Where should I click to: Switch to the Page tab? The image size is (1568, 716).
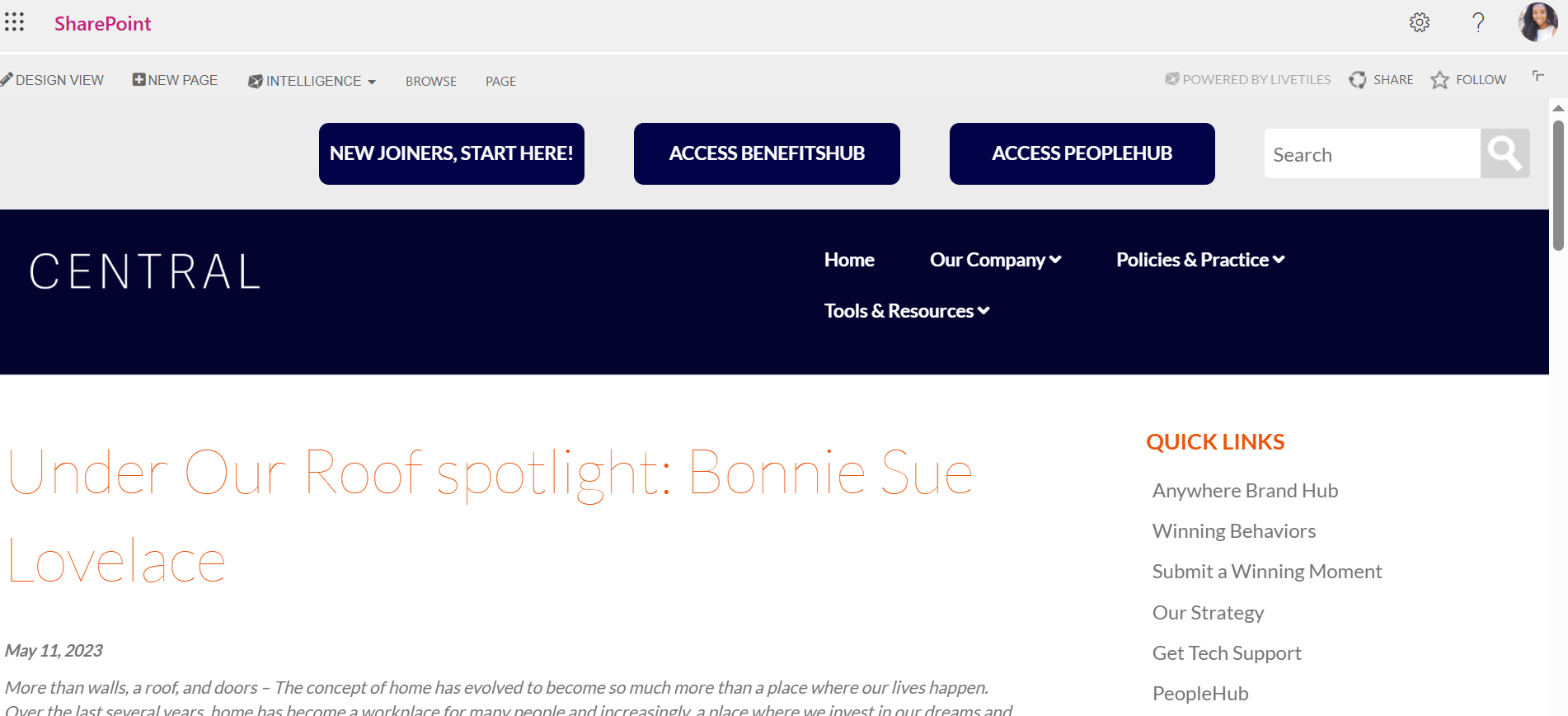point(500,81)
